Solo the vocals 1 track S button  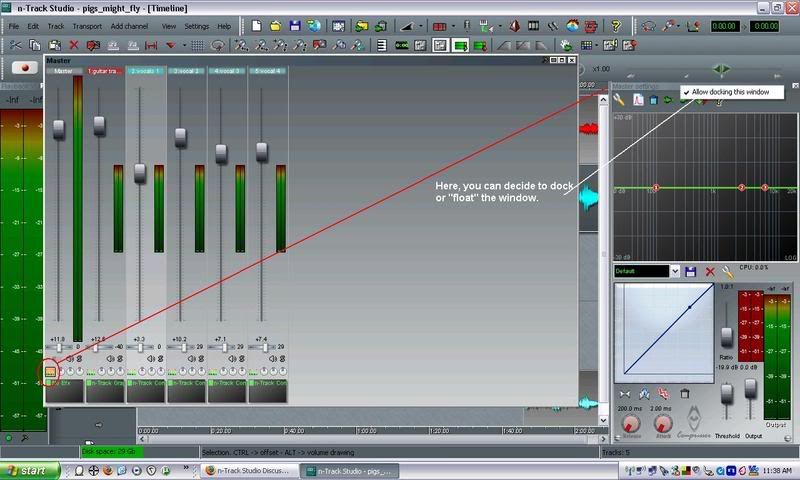pos(160,359)
